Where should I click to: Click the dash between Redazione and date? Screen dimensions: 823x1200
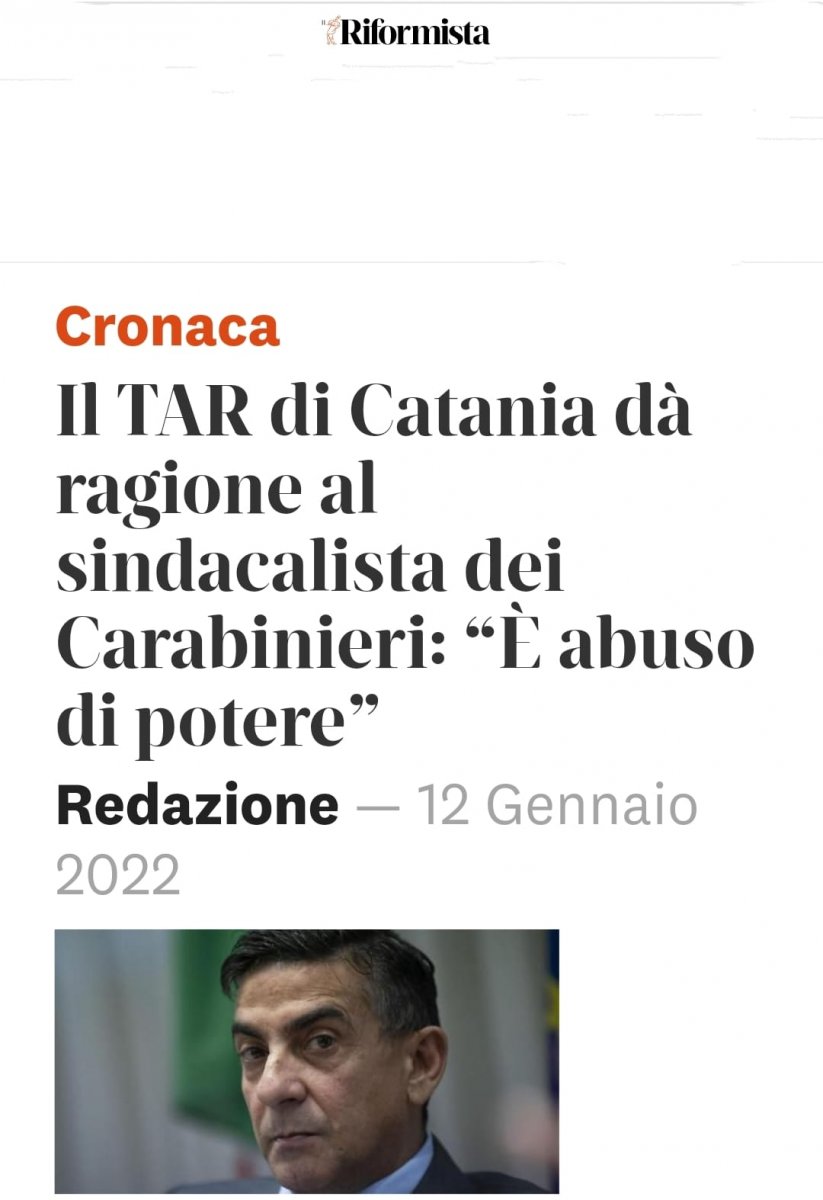coord(377,808)
